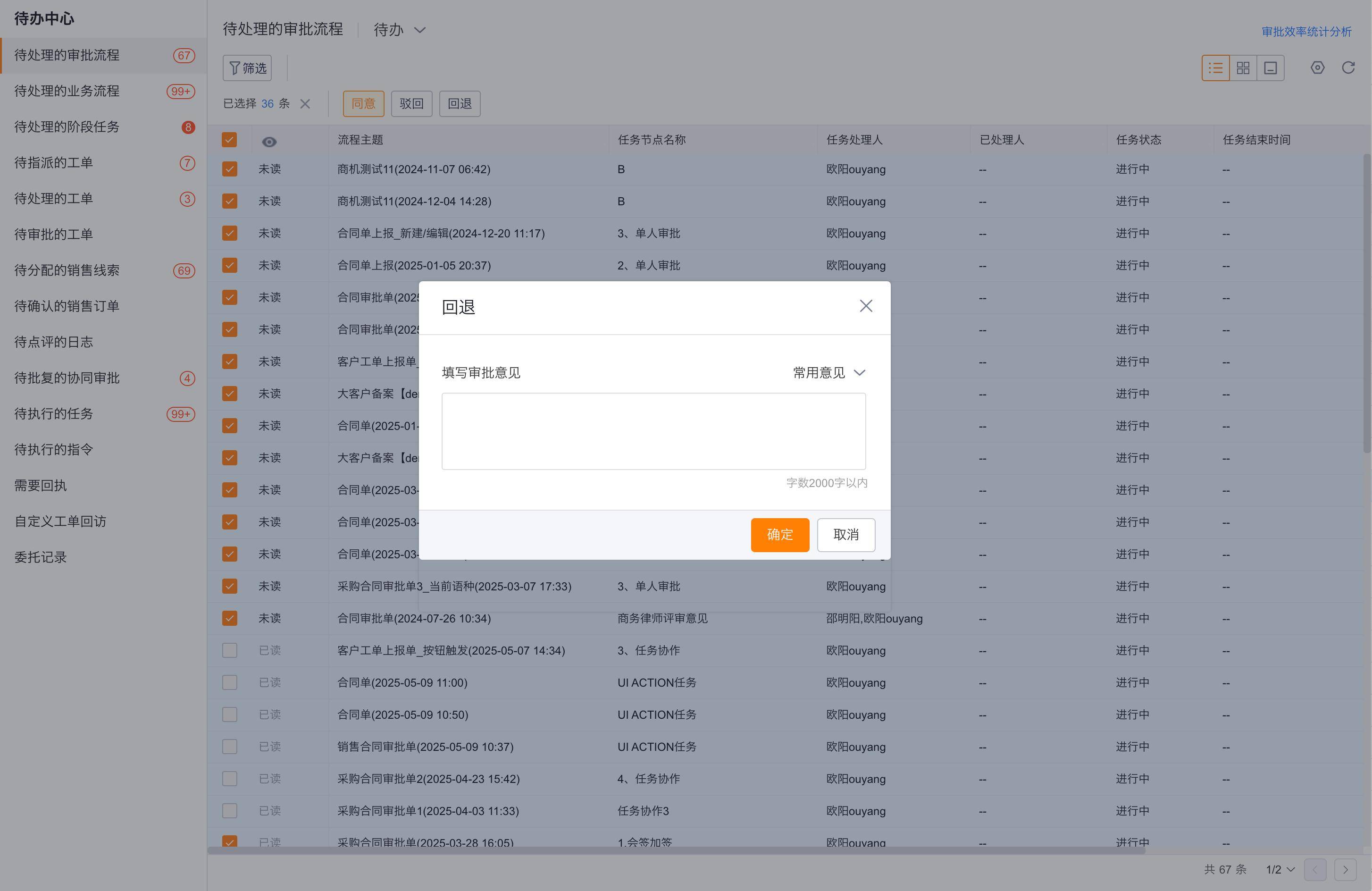The image size is (1372, 891).
Task: Click the refresh list icon
Action: 1348,68
